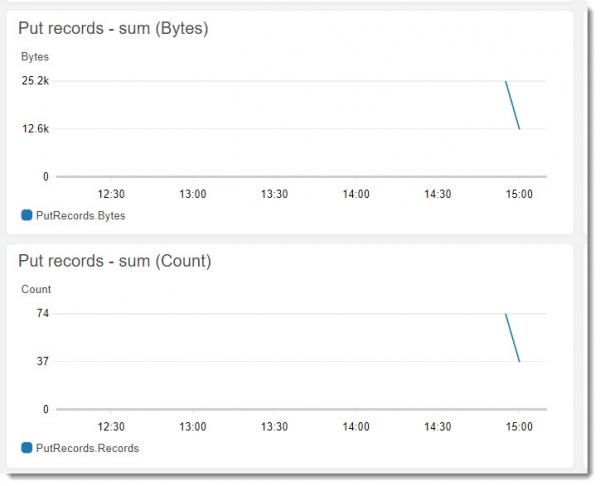
Task: Open the "Put records - sum (Count)" title
Action: 115,262
